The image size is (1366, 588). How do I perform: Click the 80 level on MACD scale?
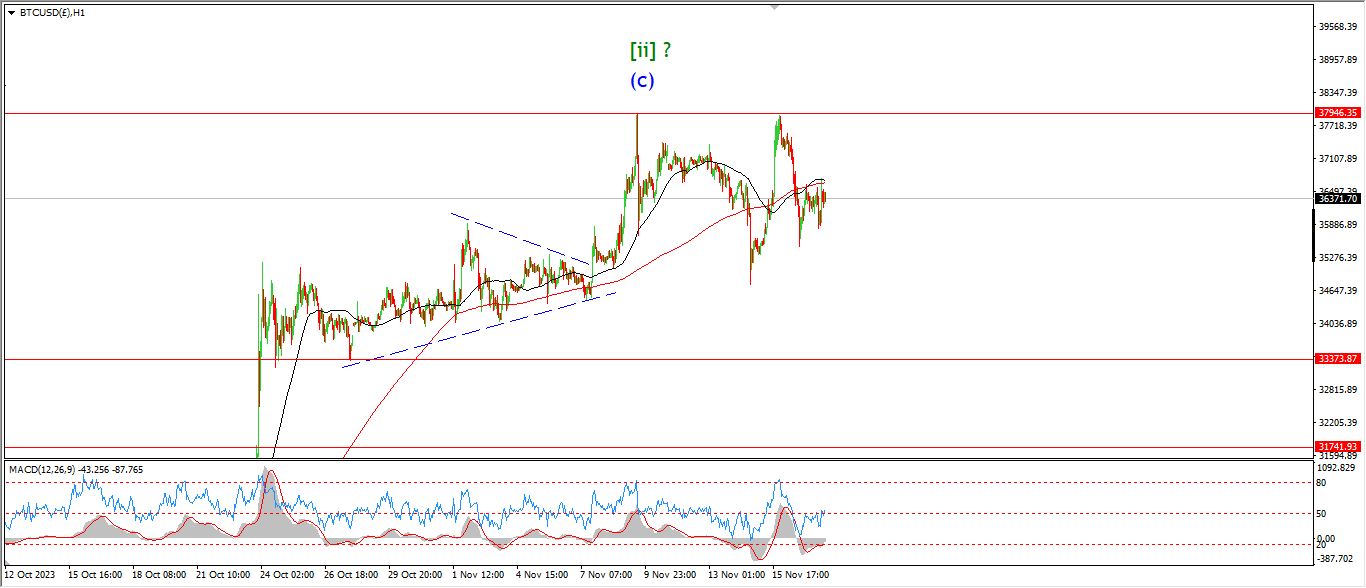click(1326, 482)
